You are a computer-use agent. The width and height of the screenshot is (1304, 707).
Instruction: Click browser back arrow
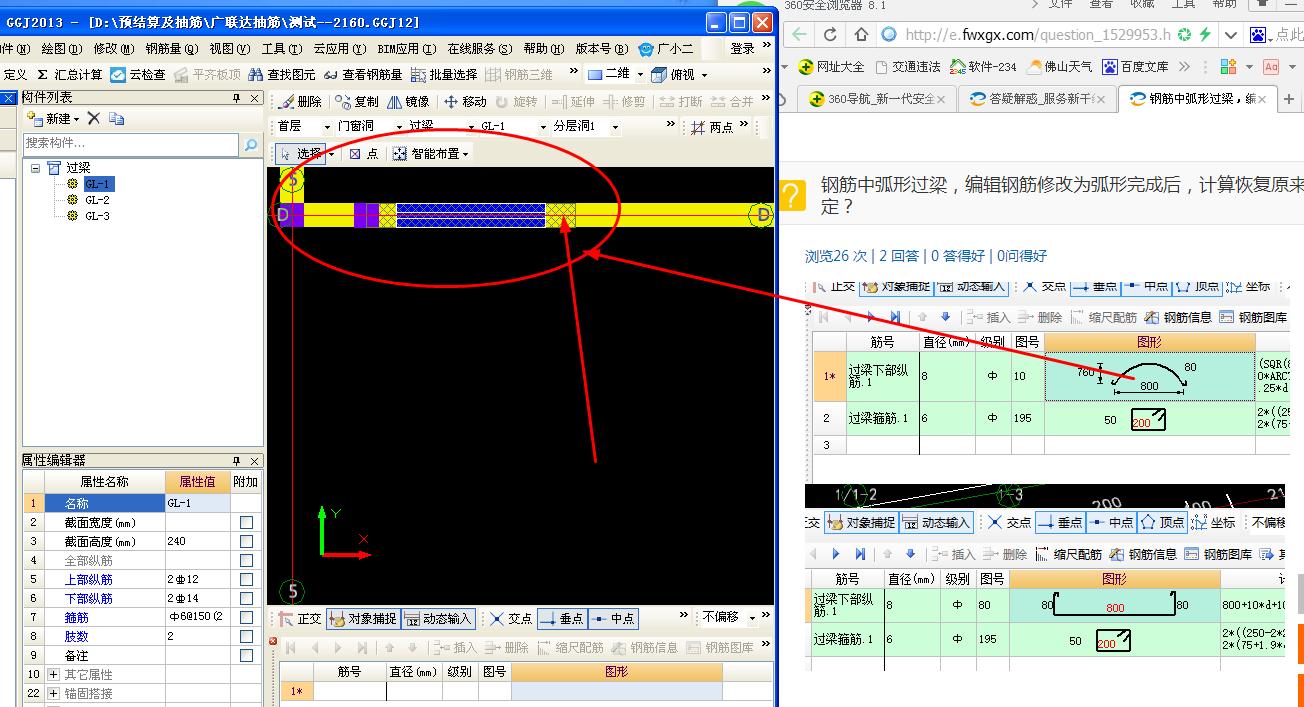(x=798, y=34)
